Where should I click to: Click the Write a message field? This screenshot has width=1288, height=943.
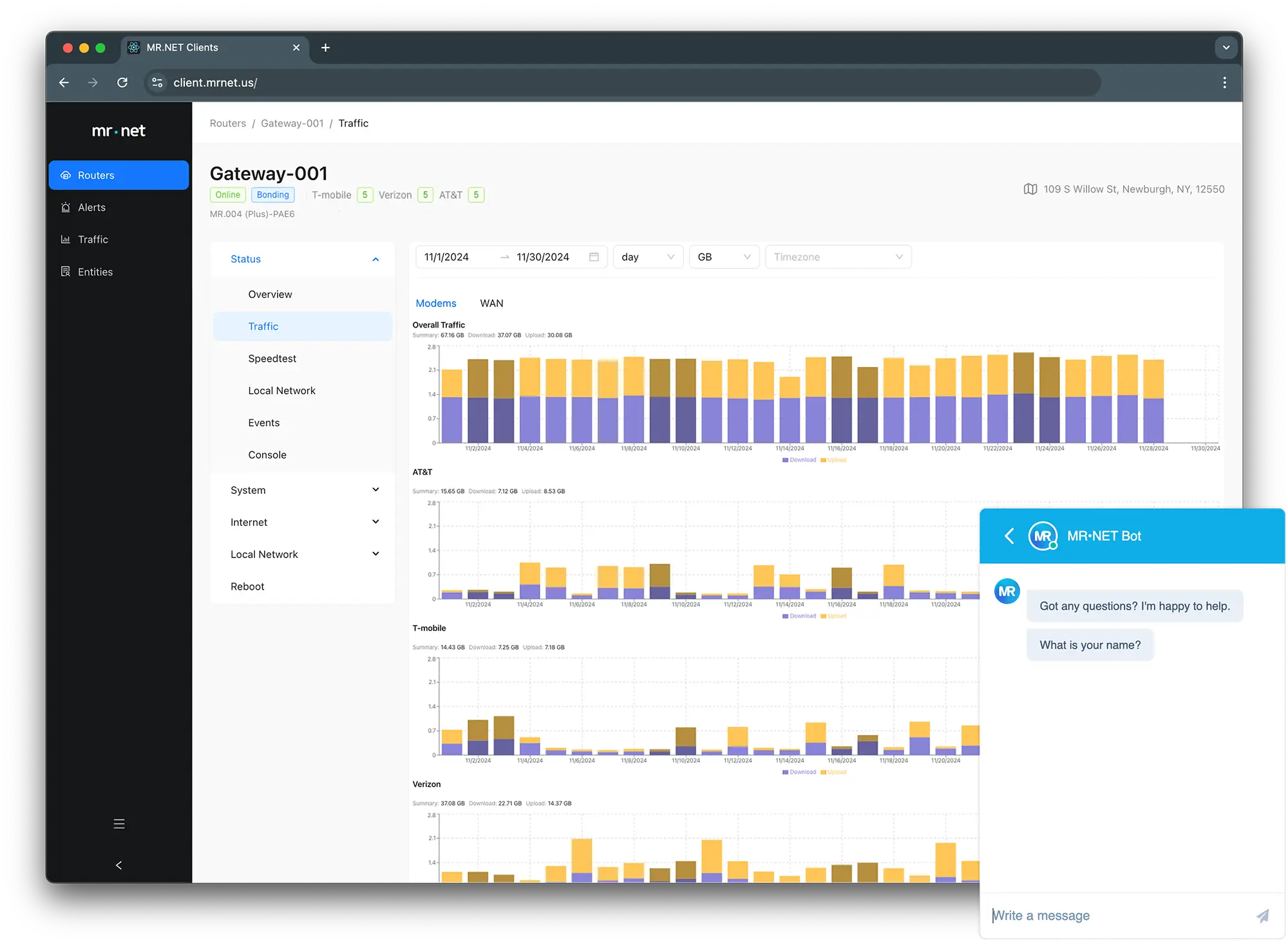1117,915
